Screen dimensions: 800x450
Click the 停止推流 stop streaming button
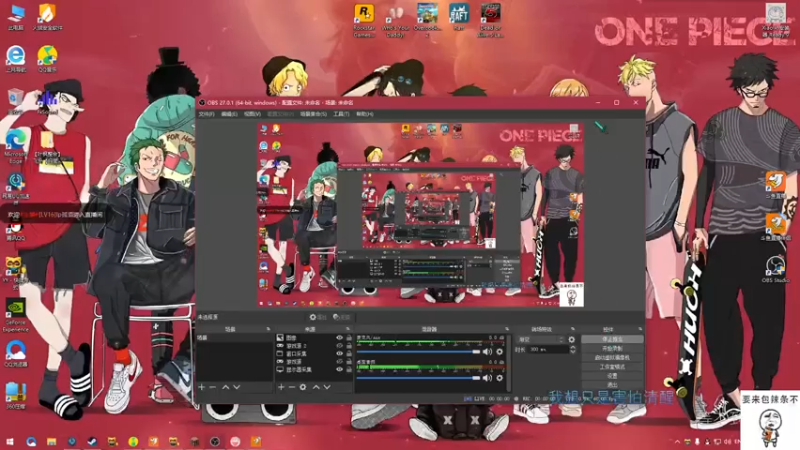(x=612, y=339)
